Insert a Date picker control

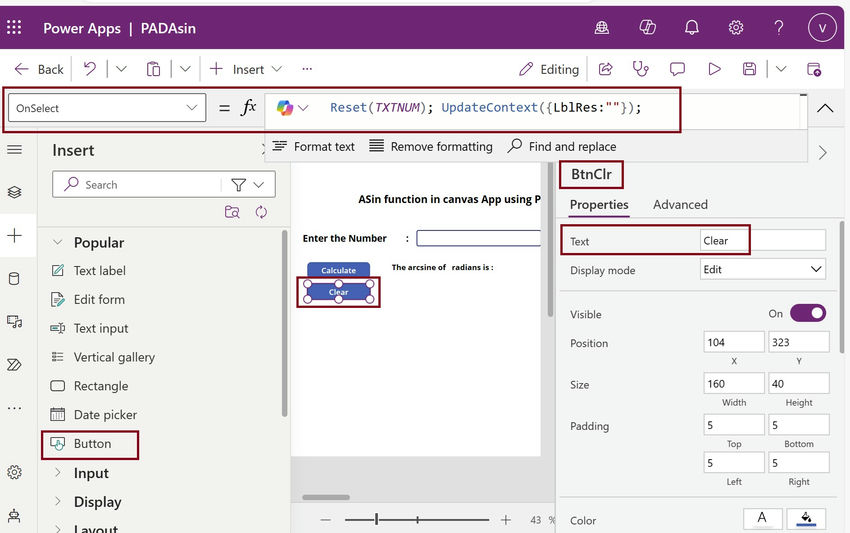93,415
